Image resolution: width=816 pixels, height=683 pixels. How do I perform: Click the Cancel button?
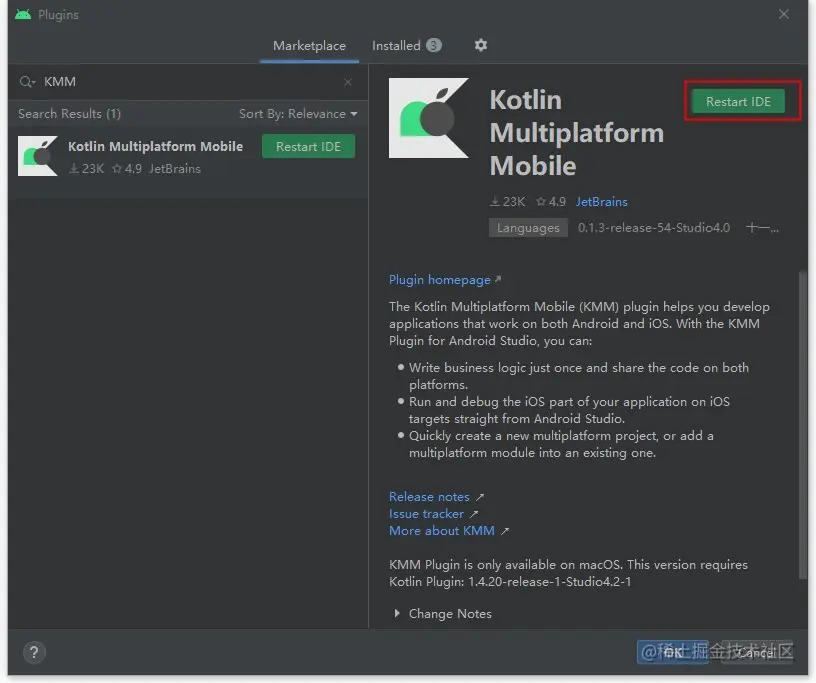[757, 652]
